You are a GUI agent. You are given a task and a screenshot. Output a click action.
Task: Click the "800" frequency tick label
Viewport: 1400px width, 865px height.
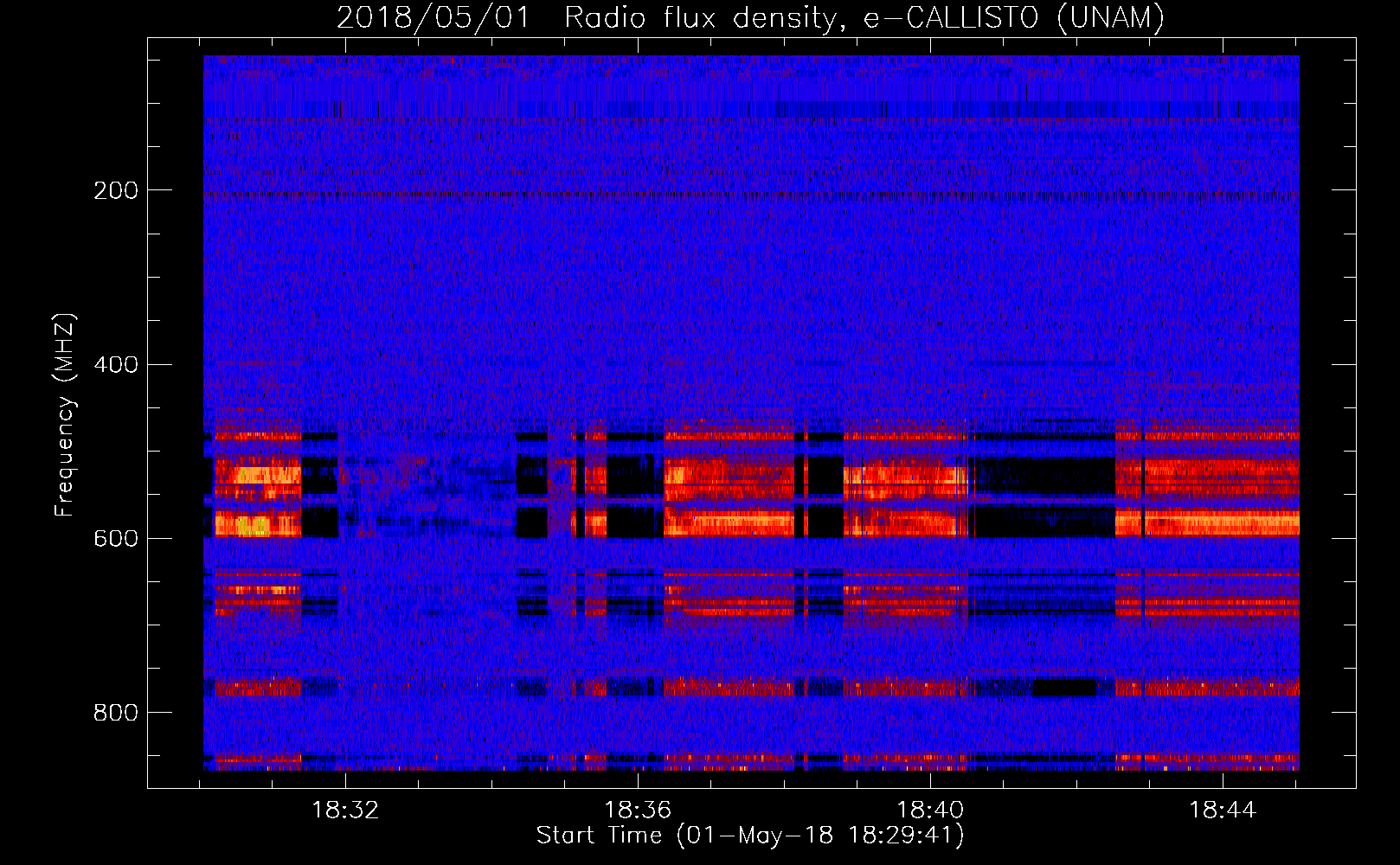116,712
